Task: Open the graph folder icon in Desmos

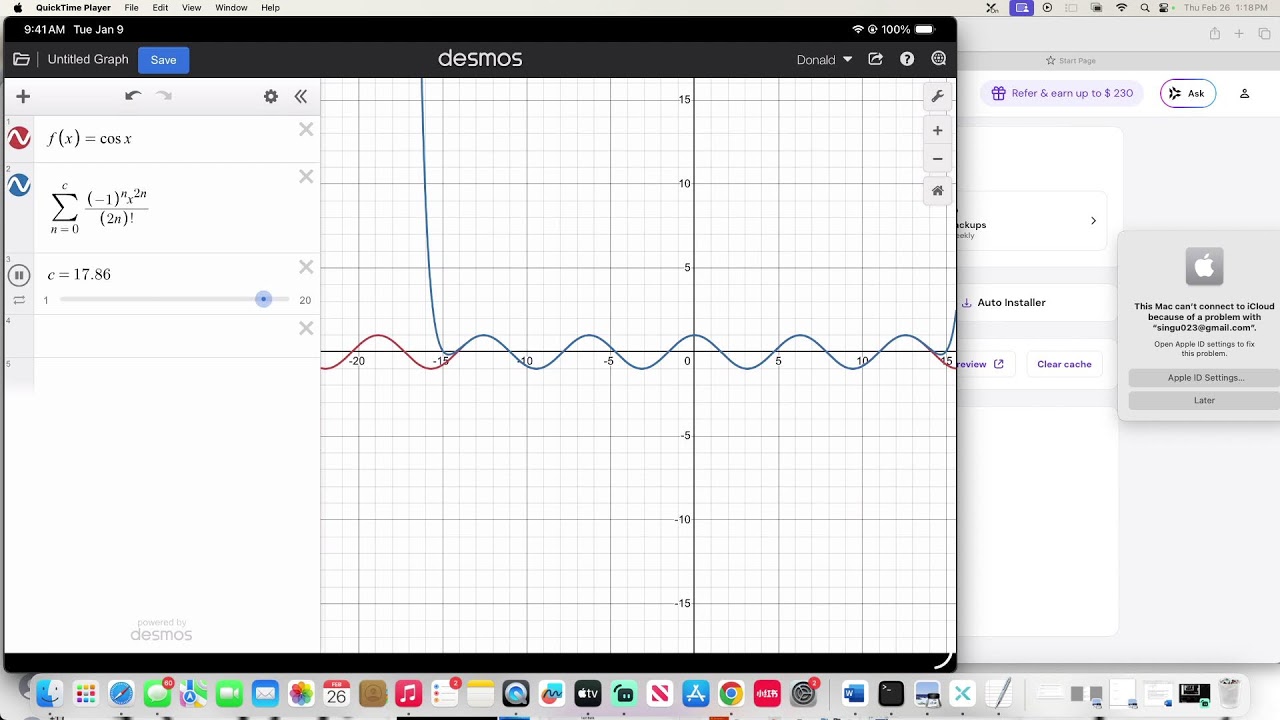Action: (21, 60)
